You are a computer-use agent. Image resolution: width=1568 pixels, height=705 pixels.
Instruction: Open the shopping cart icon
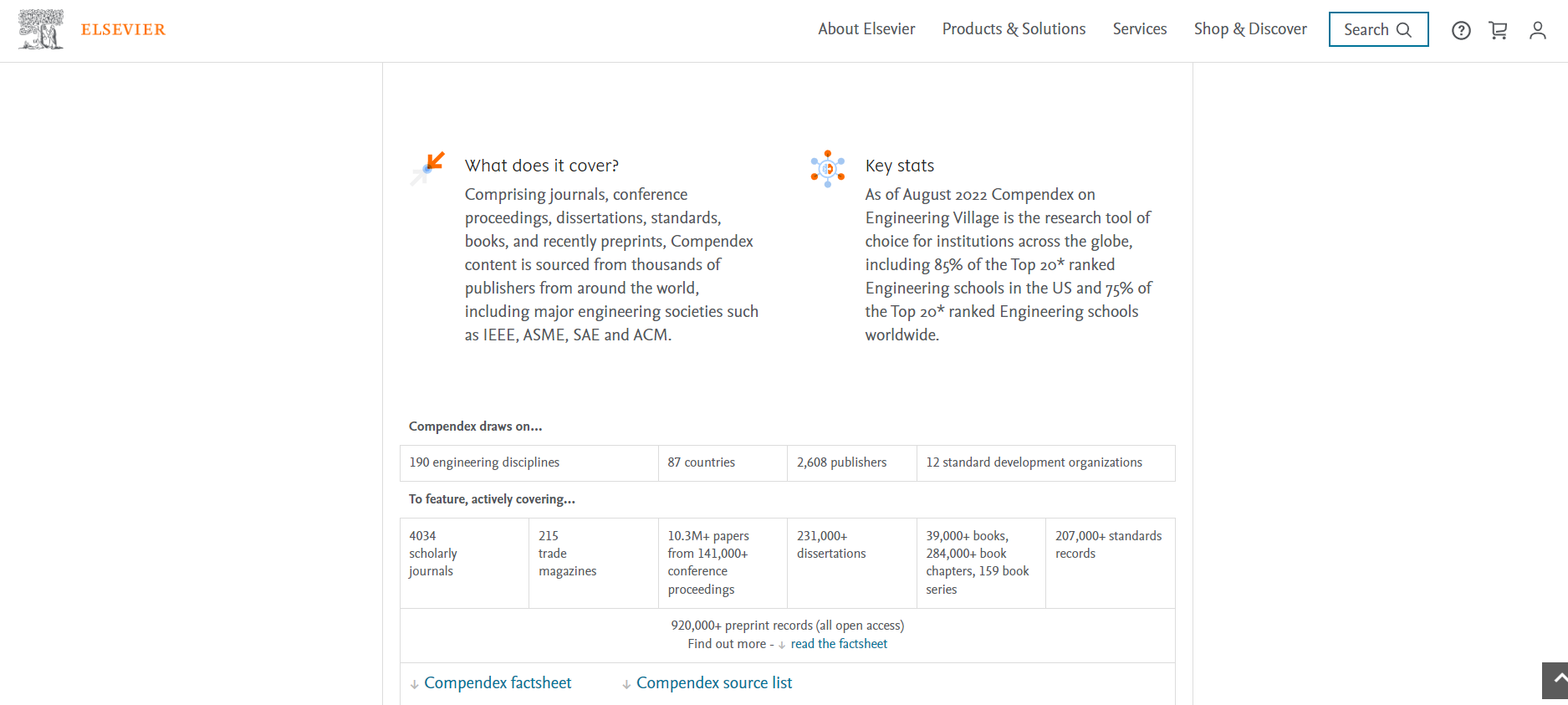pyautogui.click(x=1498, y=30)
